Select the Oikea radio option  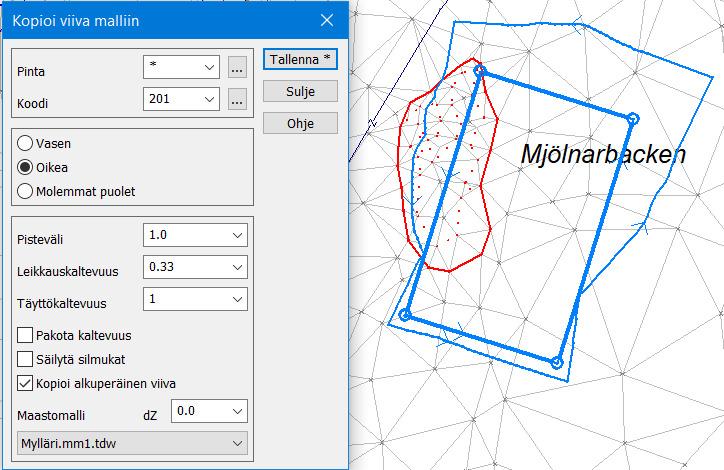pyautogui.click(x=25, y=167)
